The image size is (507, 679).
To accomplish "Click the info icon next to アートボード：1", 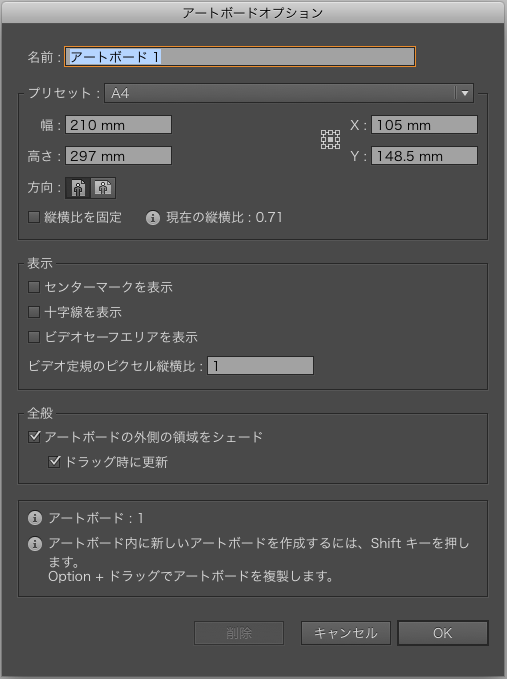I will point(35,518).
